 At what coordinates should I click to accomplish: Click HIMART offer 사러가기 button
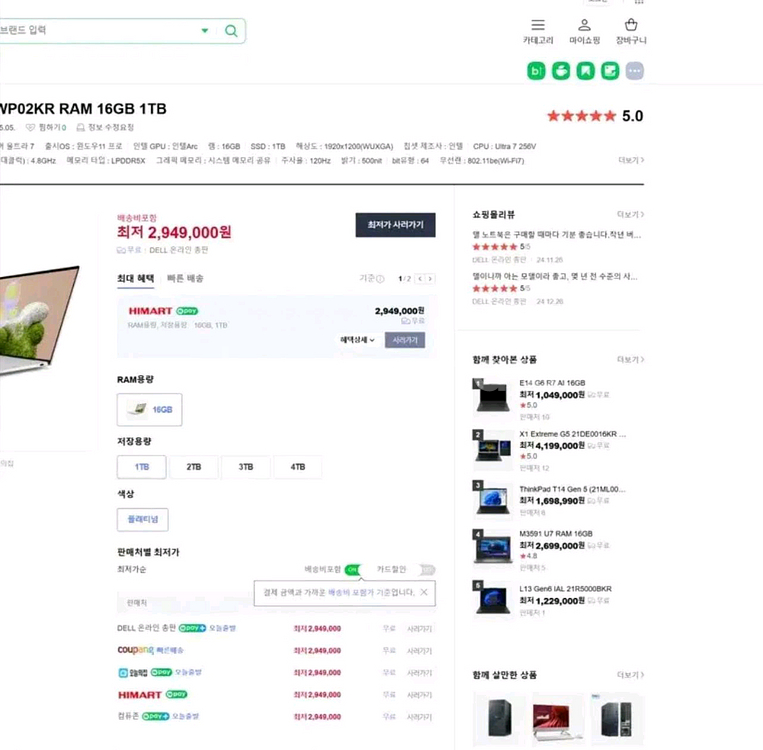pyautogui.click(x=405, y=340)
